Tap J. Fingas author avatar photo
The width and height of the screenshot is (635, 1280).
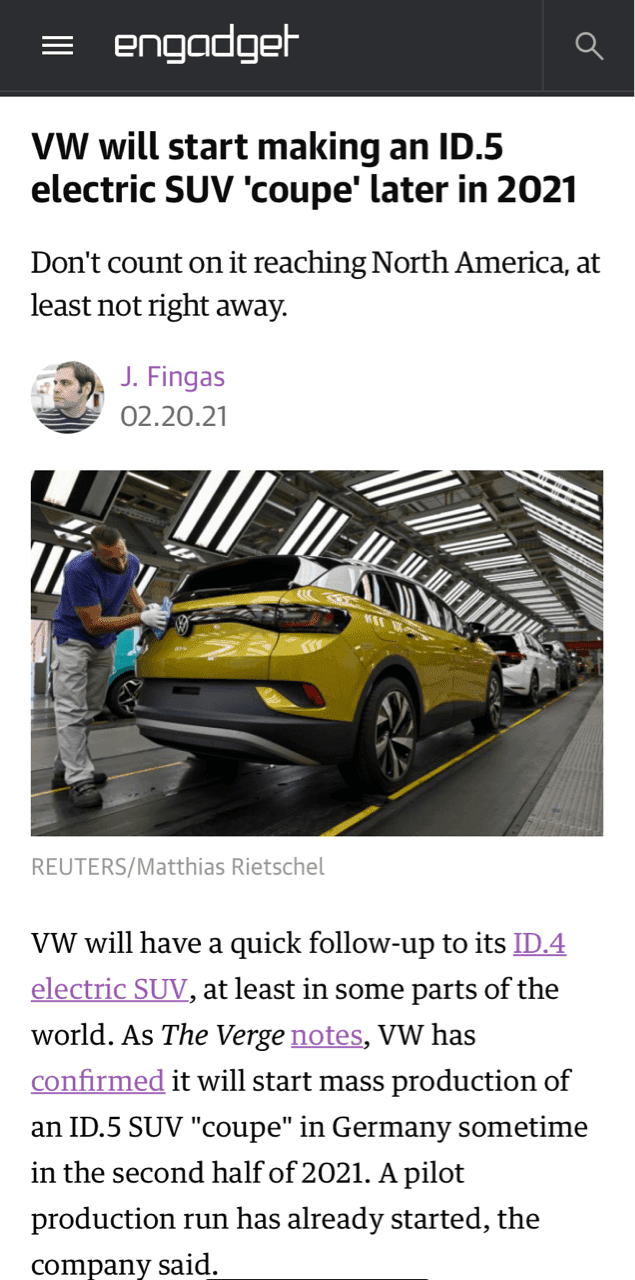pyautogui.click(x=68, y=397)
